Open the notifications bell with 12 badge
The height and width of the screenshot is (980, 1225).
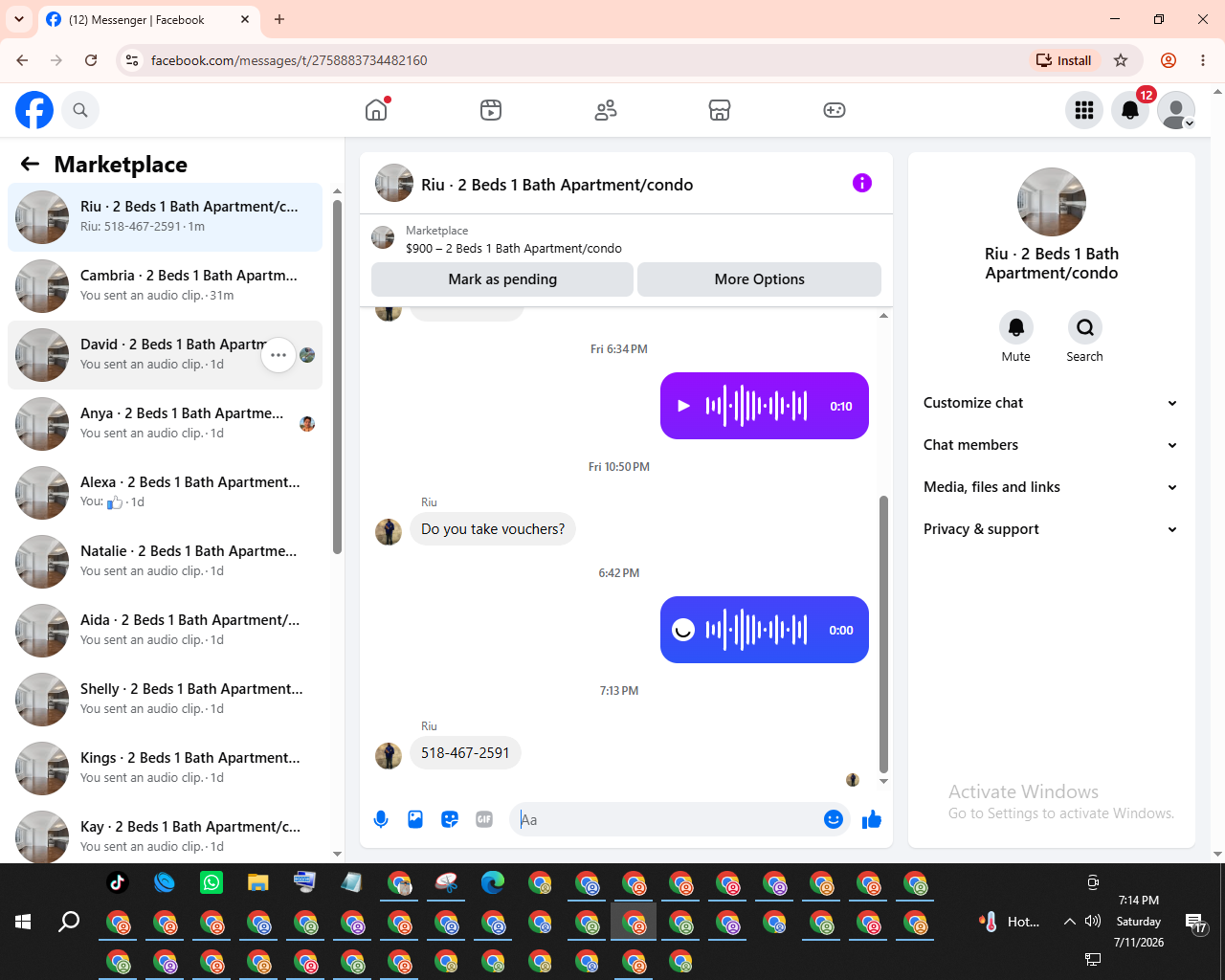coord(1130,110)
